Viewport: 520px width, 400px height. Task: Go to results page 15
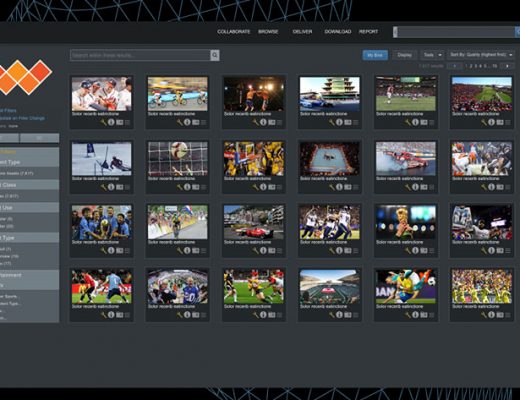[495, 66]
